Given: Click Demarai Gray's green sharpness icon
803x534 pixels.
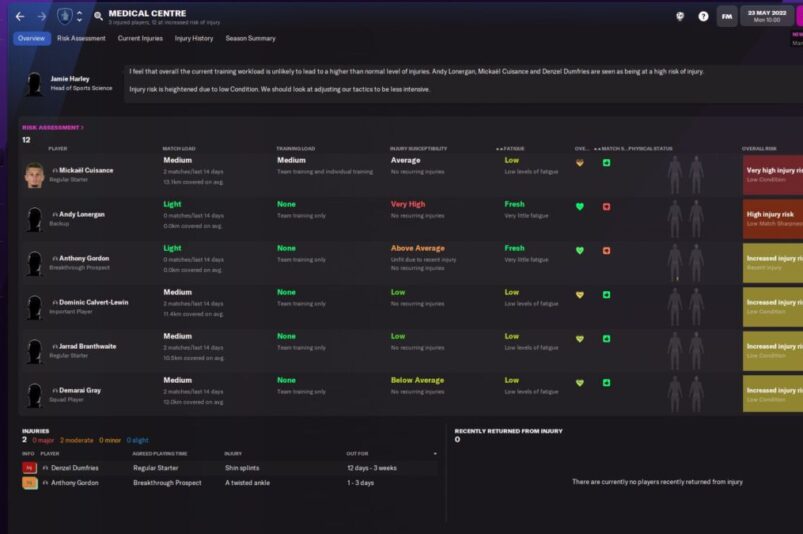Looking at the screenshot, I should pyautogui.click(x=606, y=383).
